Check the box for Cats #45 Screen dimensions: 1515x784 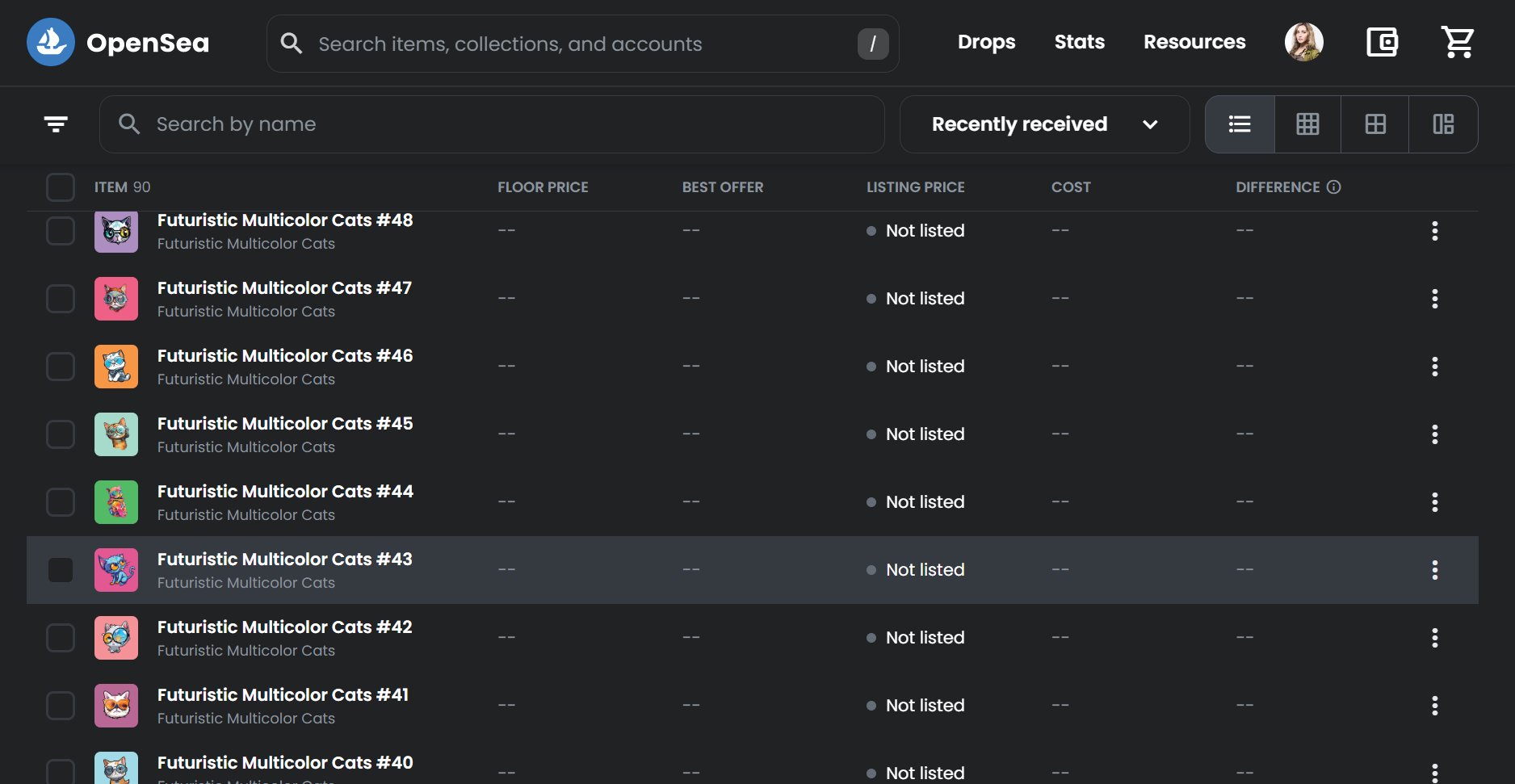[x=61, y=434]
